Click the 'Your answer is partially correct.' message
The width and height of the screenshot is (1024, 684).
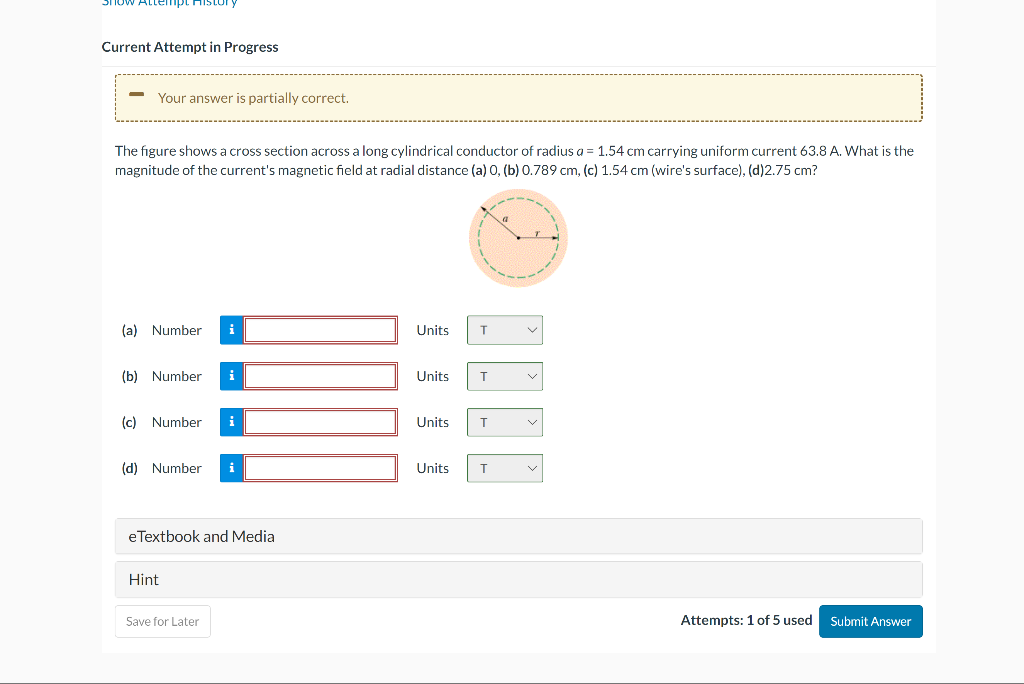click(x=253, y=98)
